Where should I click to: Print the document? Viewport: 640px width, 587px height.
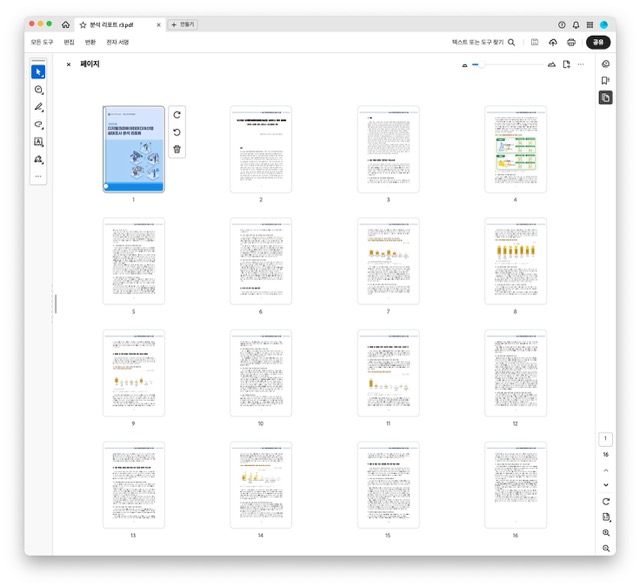(571, 42)
